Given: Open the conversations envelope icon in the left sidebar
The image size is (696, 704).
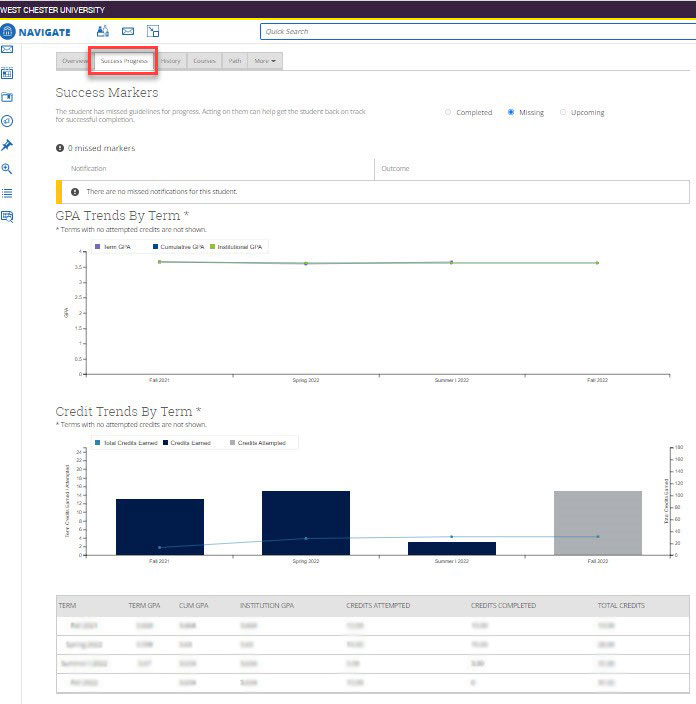Looking at the screenshot, I should [7, 50].
